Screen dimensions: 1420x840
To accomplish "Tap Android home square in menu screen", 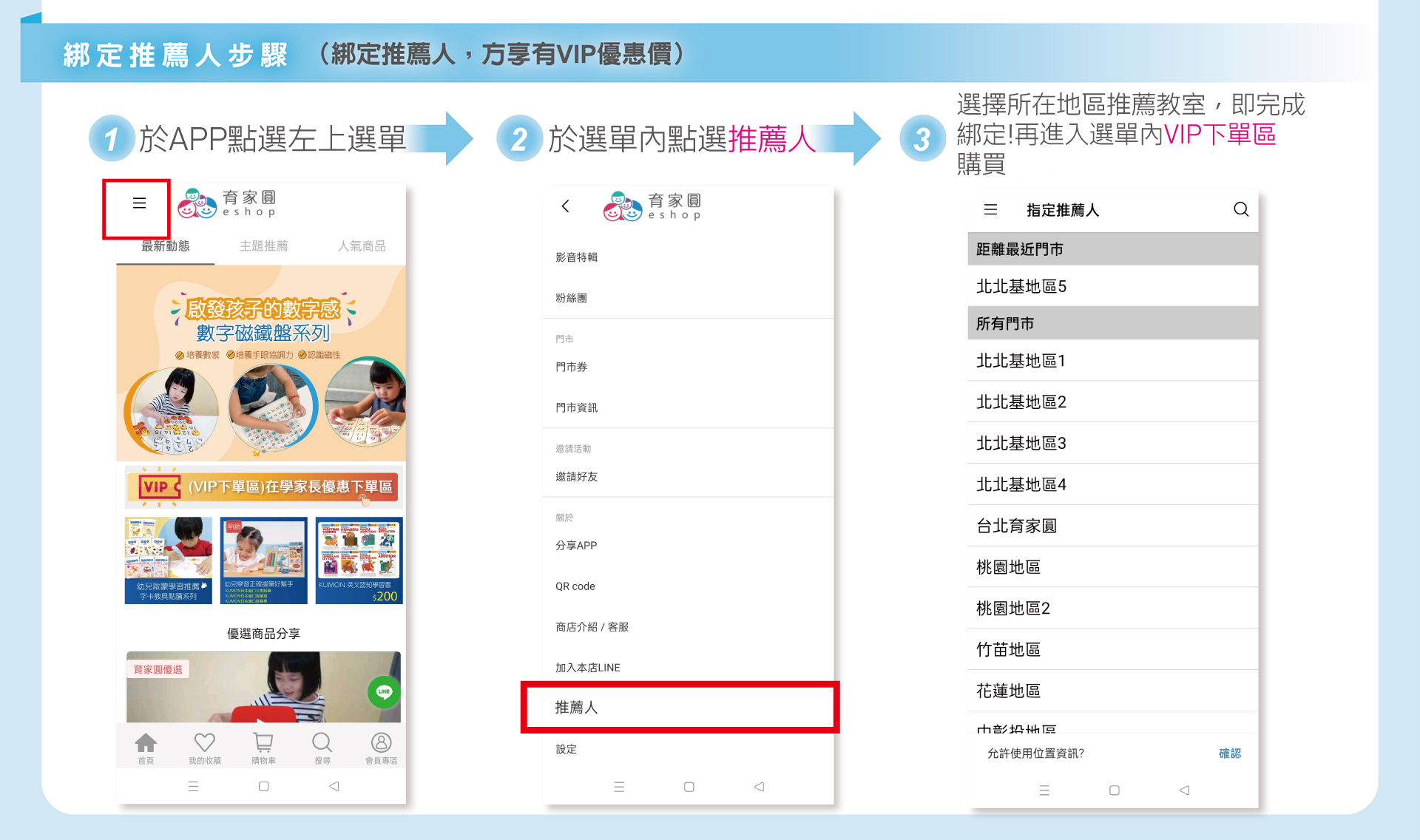I will (689, 787).
